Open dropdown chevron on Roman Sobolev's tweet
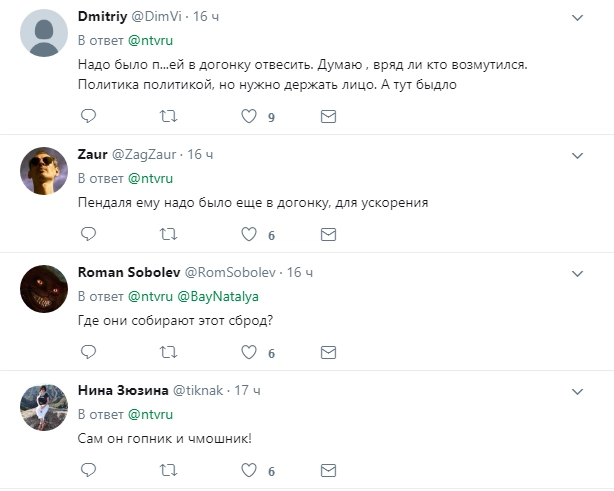The image size is (614, 491). (577, 272)
